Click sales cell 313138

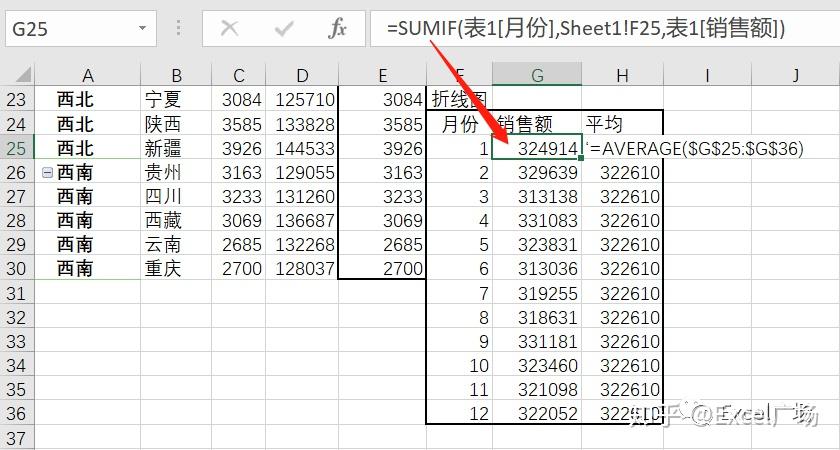537,196
